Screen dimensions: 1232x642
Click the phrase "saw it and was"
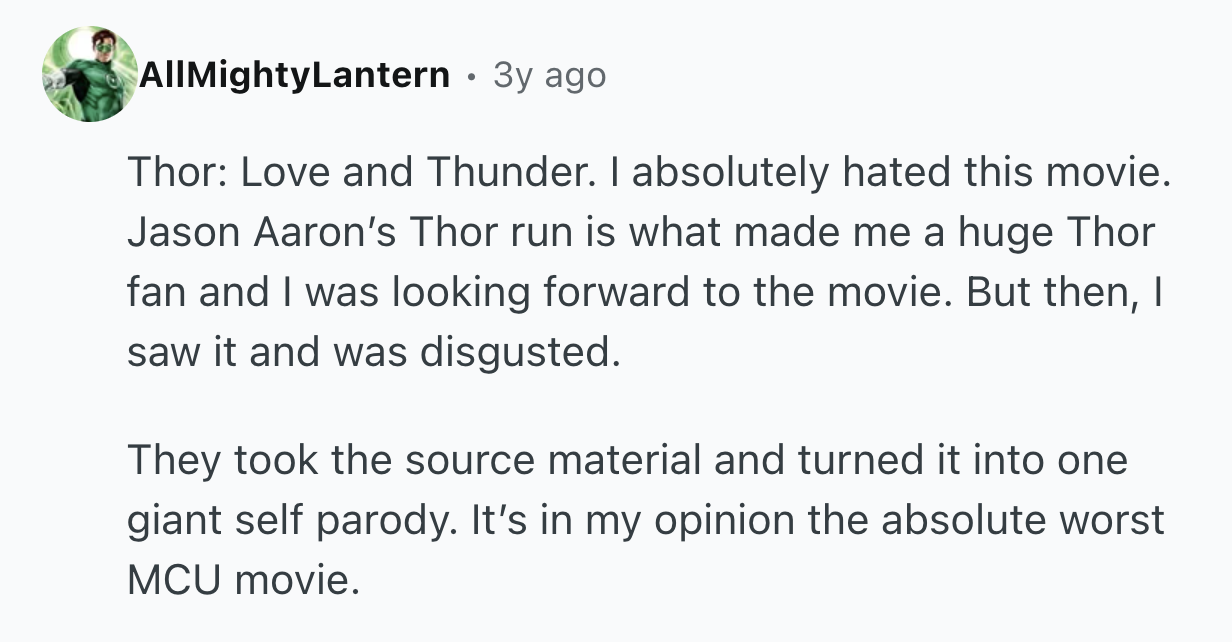[x=263, y=354]
